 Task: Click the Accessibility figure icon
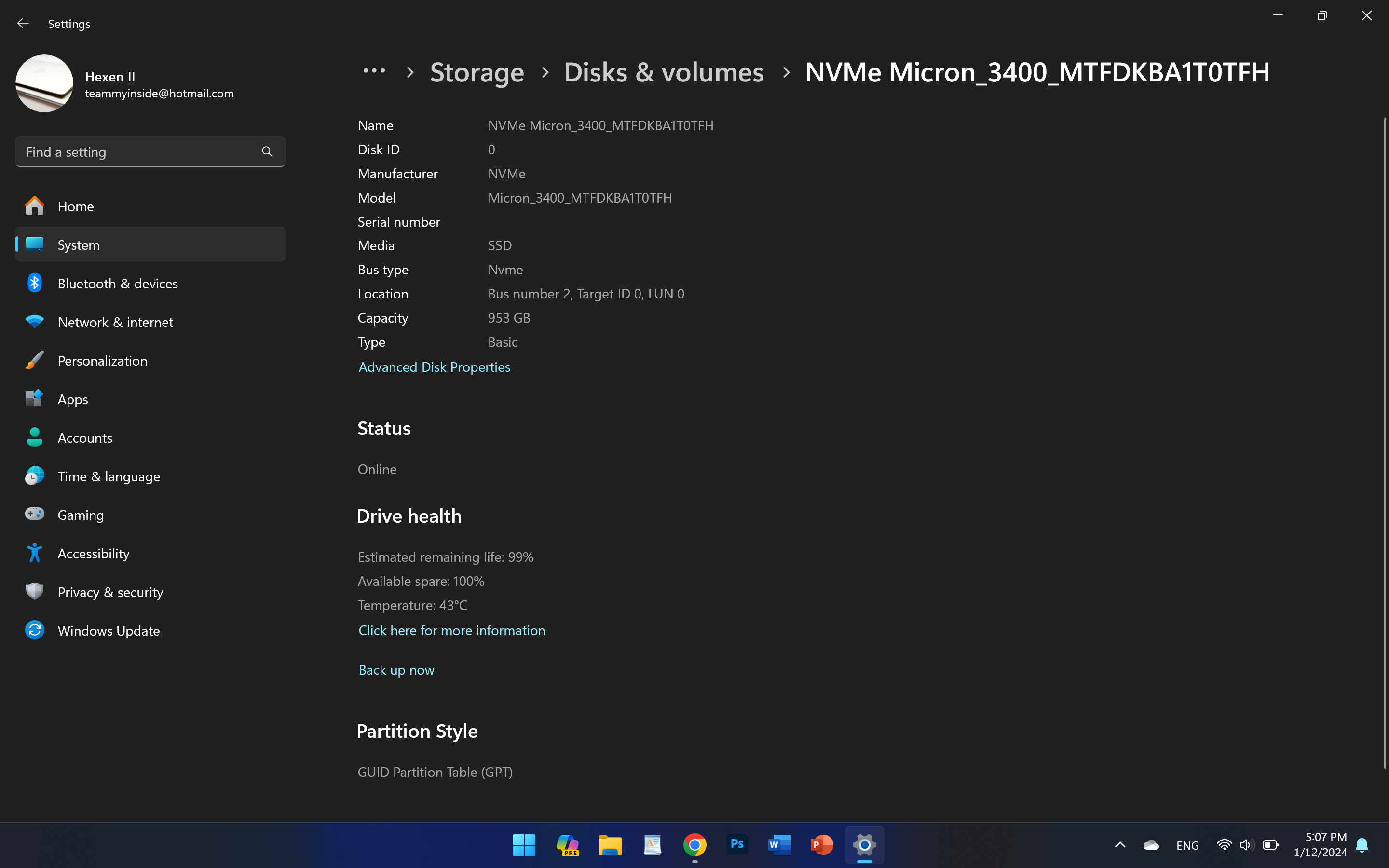(34, 553)
